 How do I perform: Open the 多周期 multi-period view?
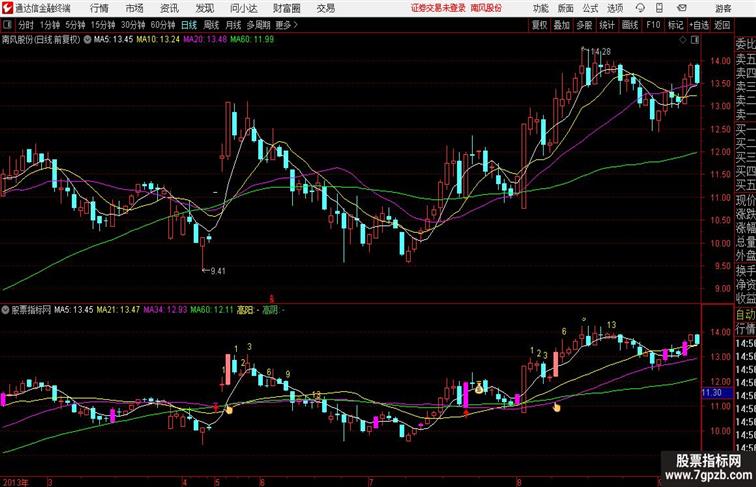pyautogui.click(x=258, y=25)
